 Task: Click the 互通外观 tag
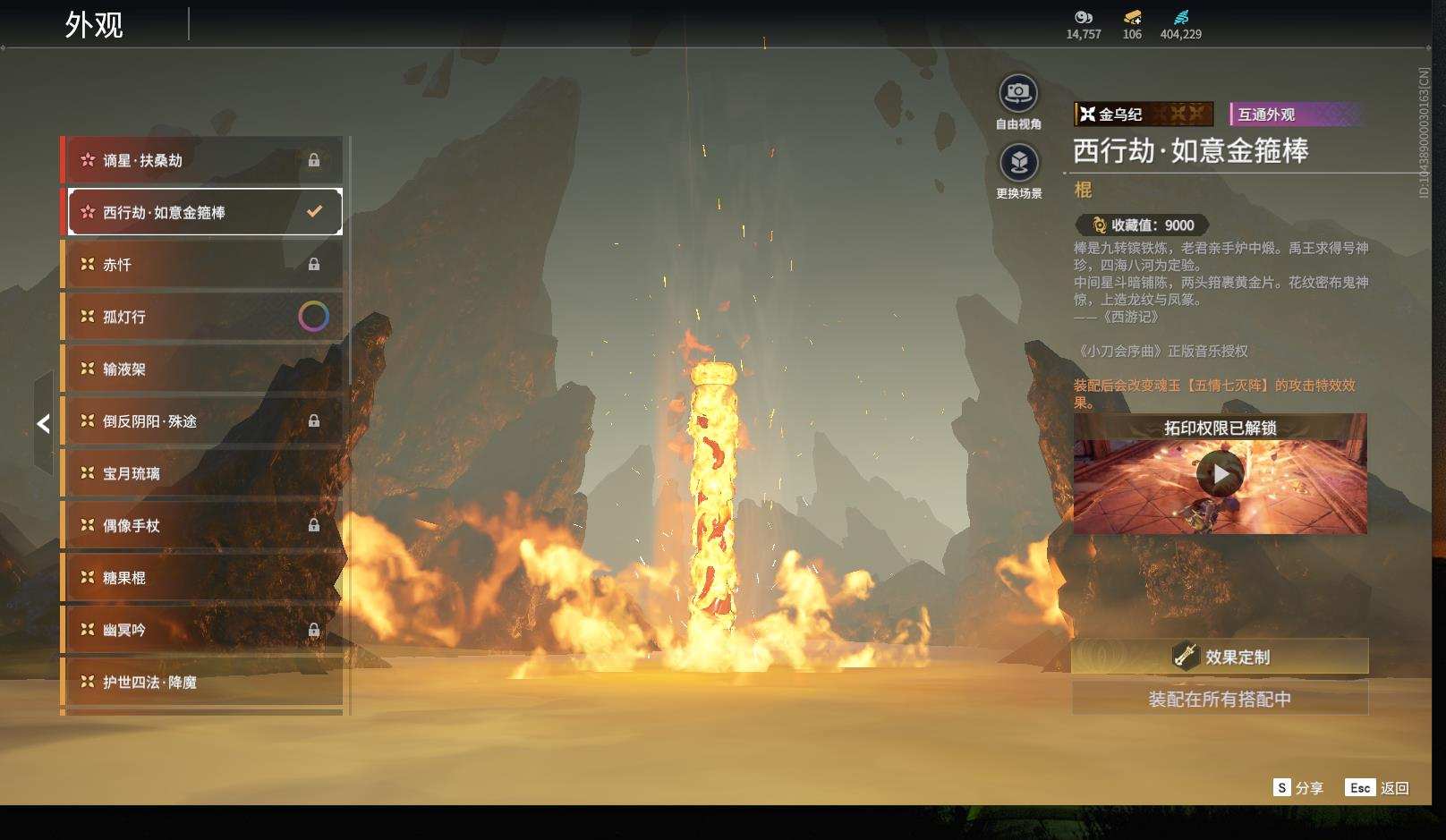click(x=1296, y=114)
